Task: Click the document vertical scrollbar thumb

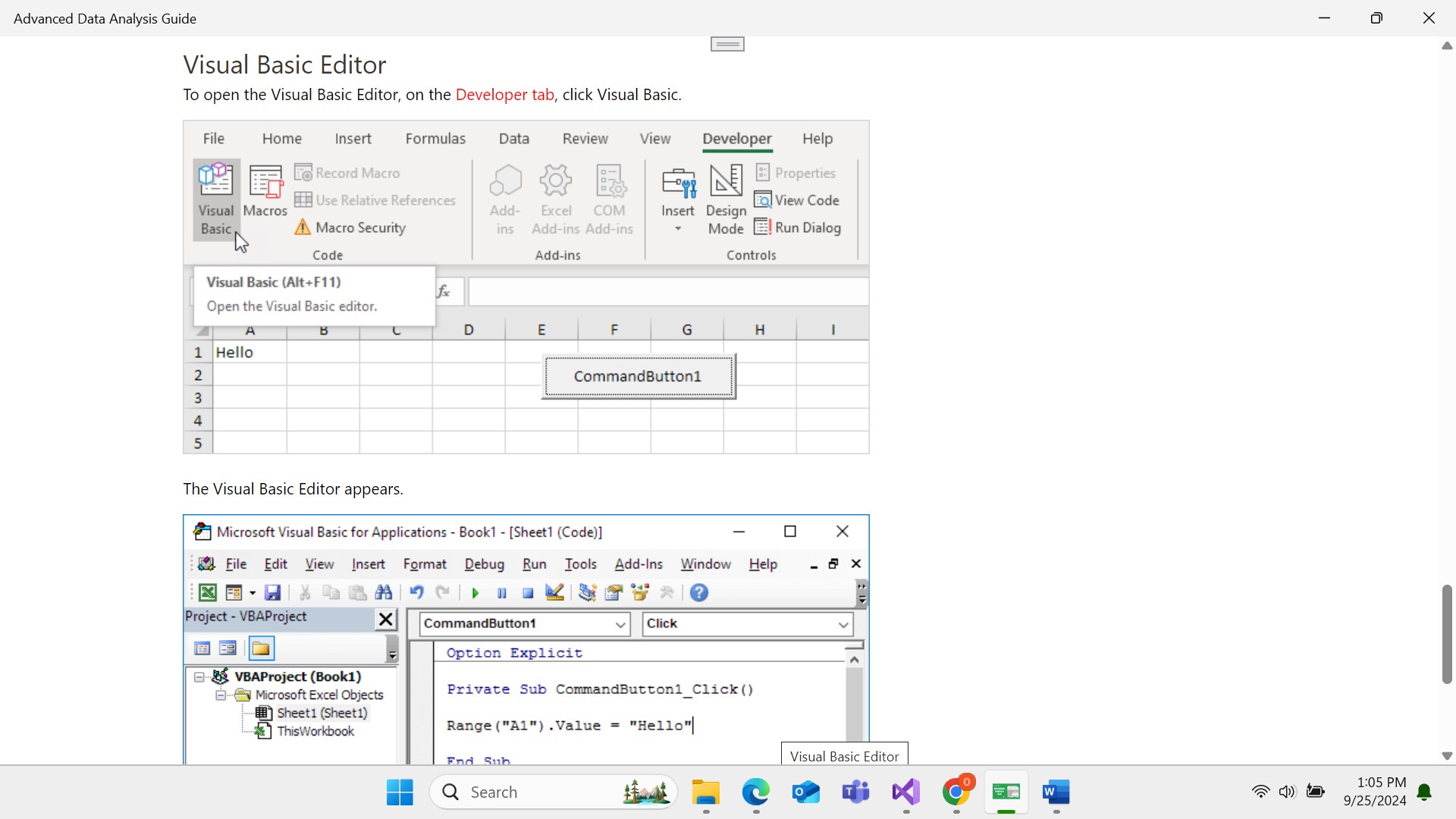Action: [1447, 634]
